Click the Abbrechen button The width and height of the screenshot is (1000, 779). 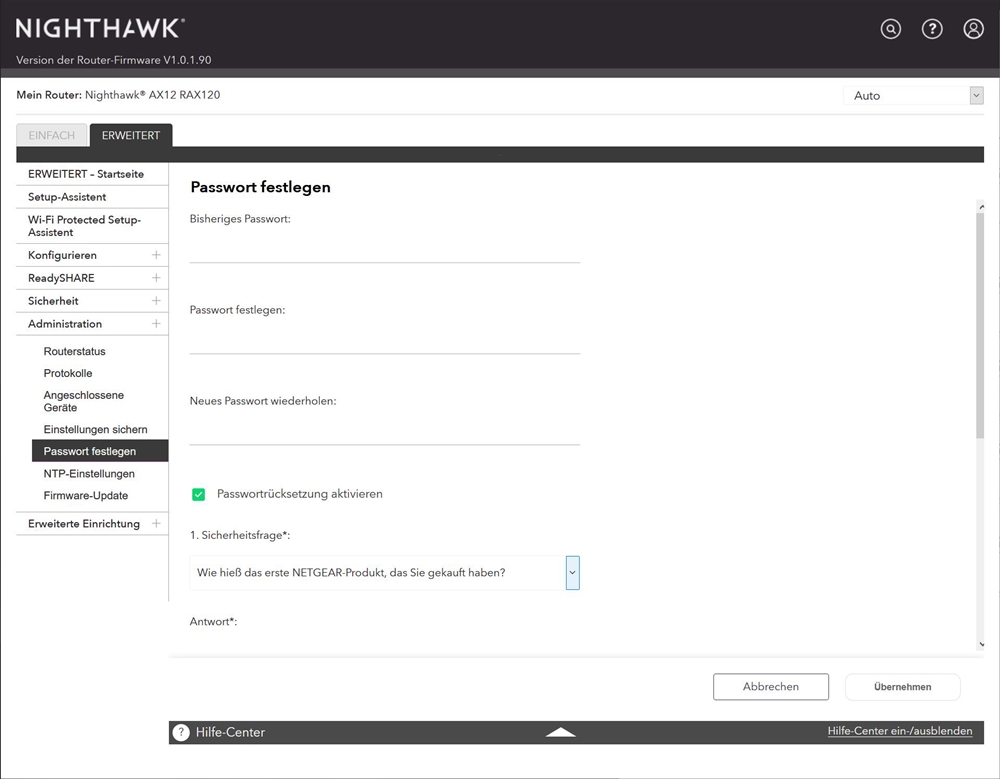(770, 687)
